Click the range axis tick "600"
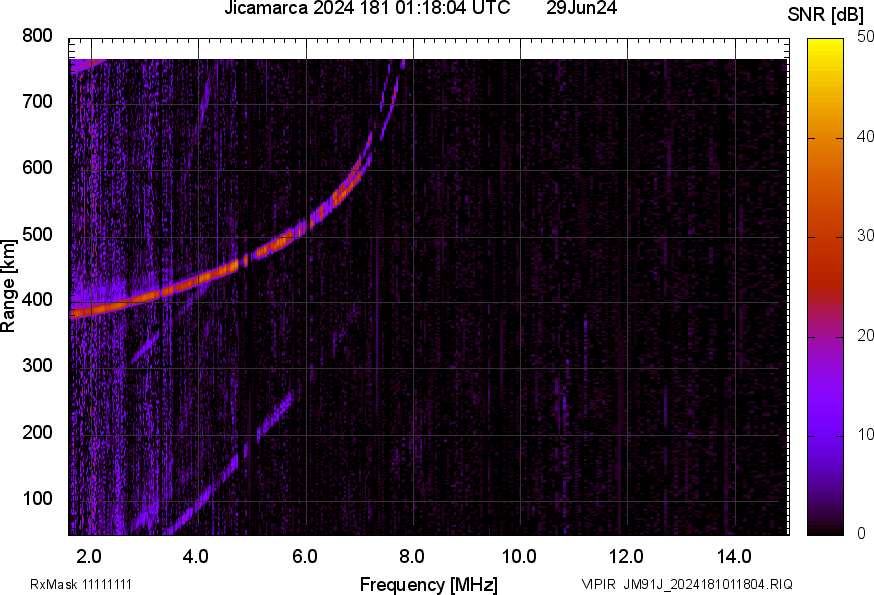This screenshot has width=874, height=595. (37, 168)
